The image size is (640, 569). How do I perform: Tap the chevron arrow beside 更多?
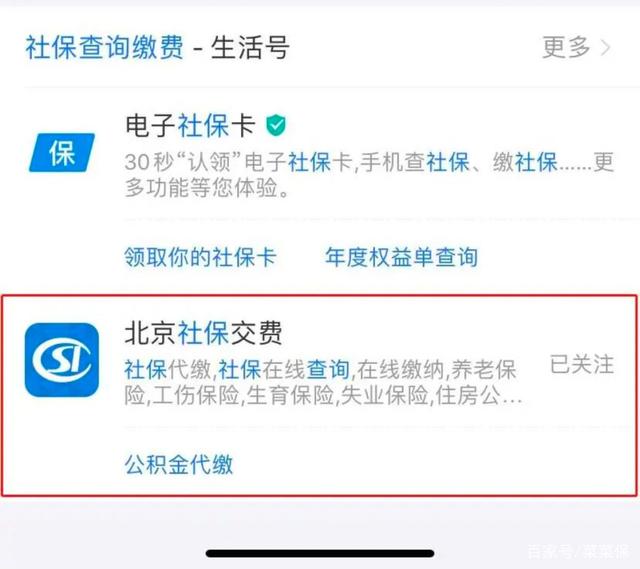click(x=606, y=48)
